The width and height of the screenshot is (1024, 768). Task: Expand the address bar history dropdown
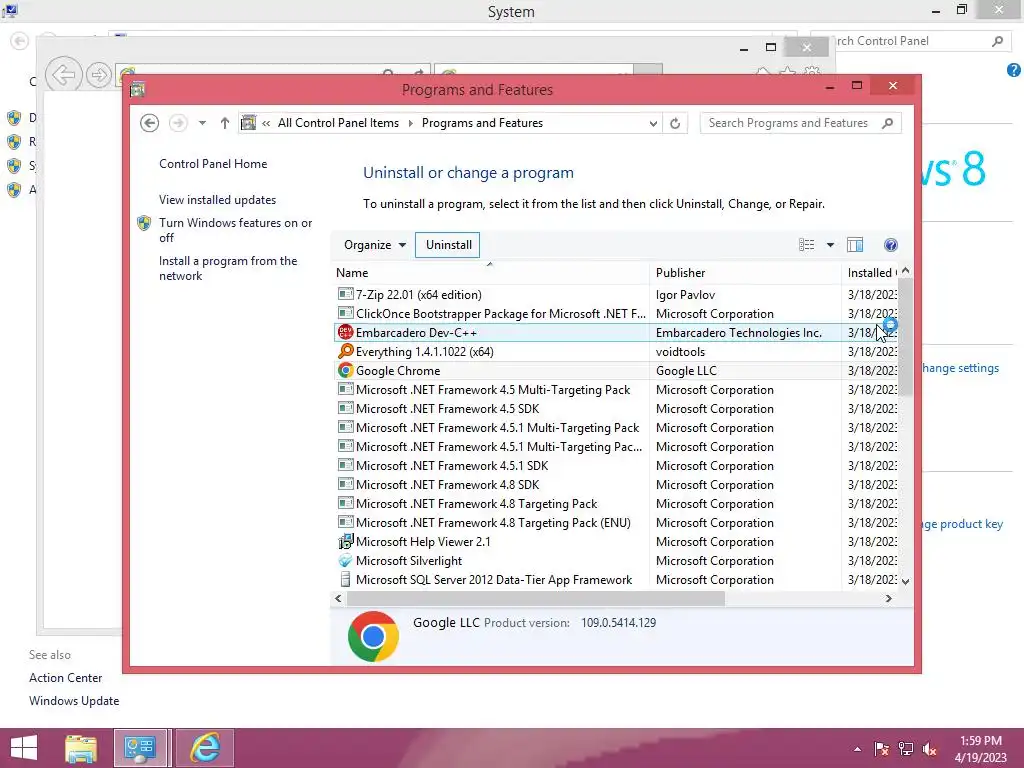[x=652, y=123]
